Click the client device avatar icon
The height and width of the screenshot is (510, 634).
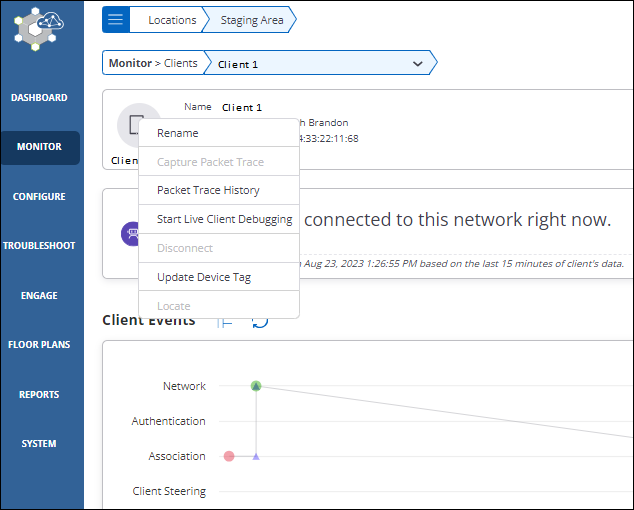pos(137,125)
